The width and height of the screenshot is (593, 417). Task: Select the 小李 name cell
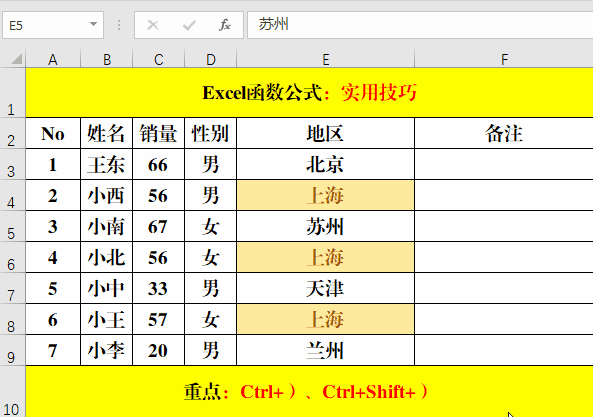(106, 350)
